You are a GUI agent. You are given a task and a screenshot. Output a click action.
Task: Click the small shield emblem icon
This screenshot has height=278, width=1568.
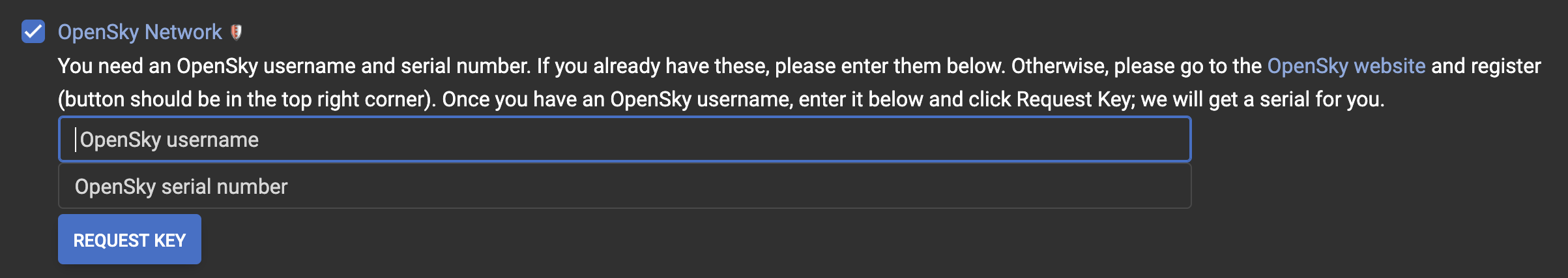tap(237, 32)
